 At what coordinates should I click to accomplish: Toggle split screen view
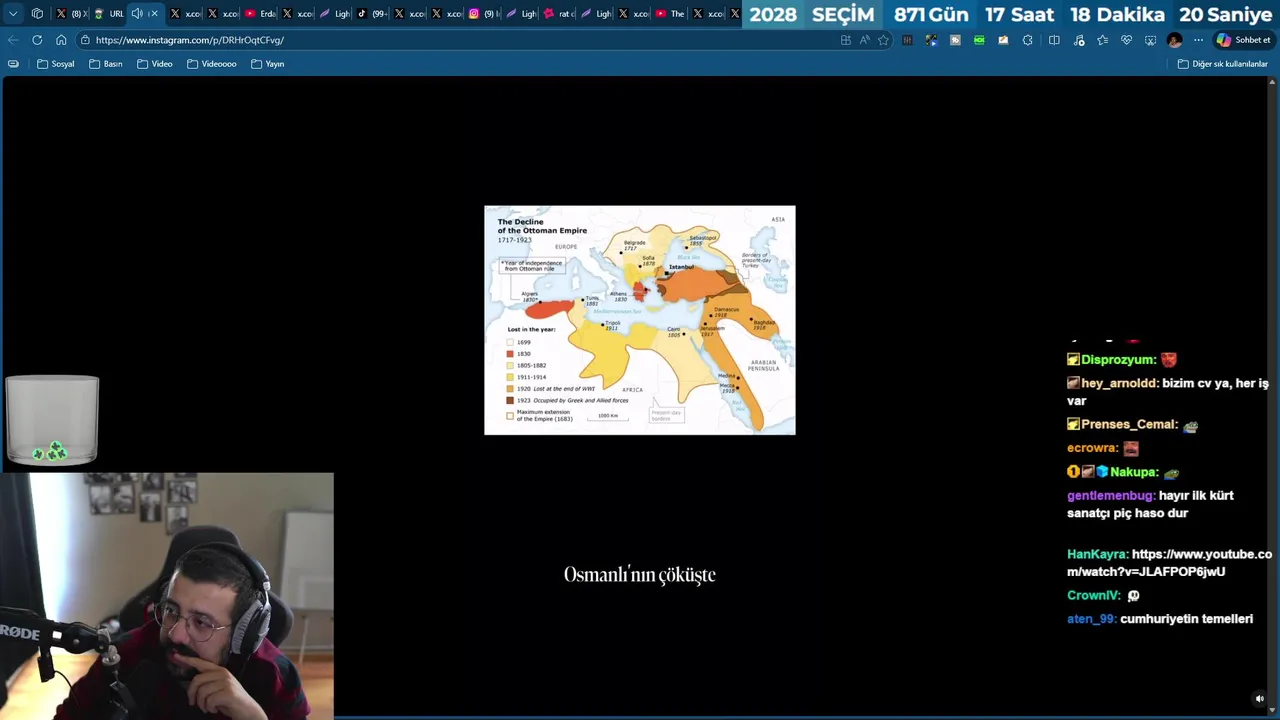coord(1054,40)
